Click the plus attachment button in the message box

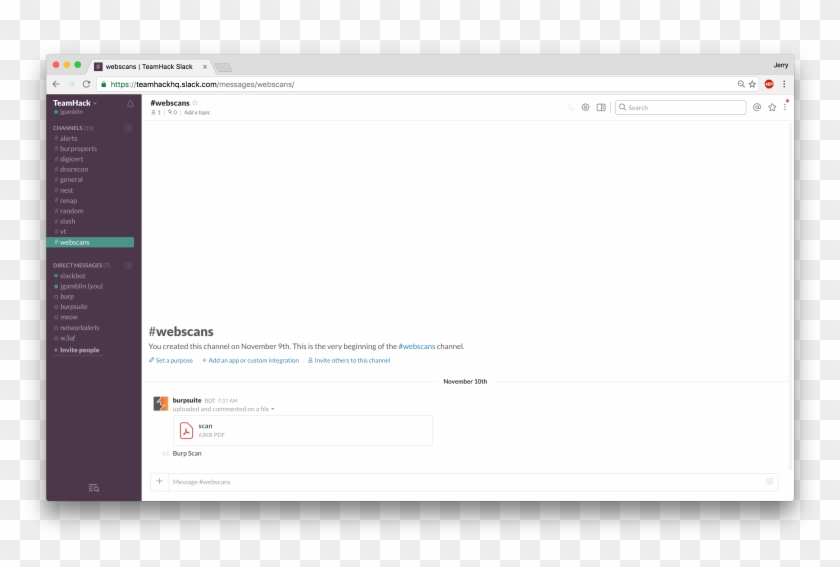click(159, 481)
